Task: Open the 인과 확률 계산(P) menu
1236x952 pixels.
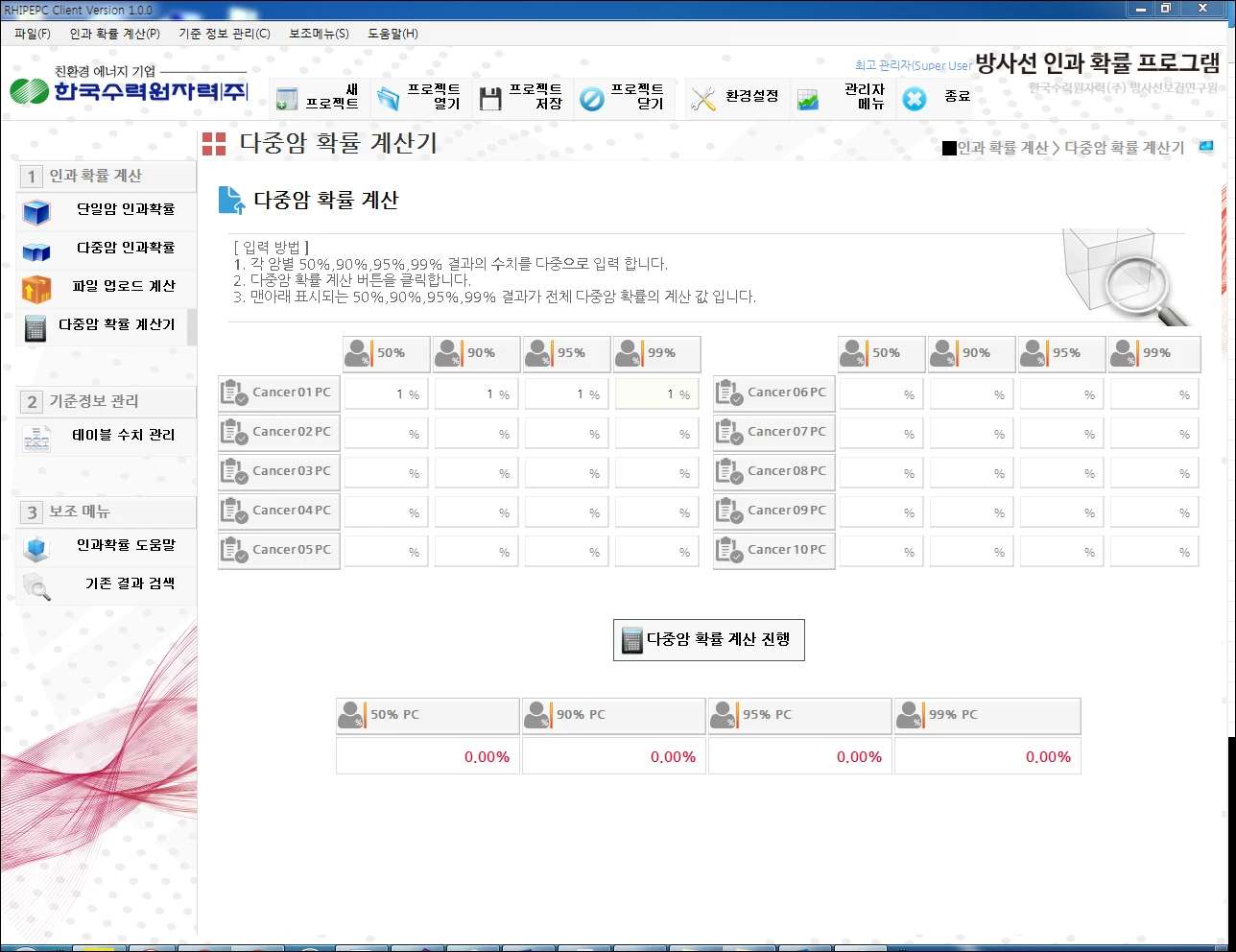Action: (114, 34)
